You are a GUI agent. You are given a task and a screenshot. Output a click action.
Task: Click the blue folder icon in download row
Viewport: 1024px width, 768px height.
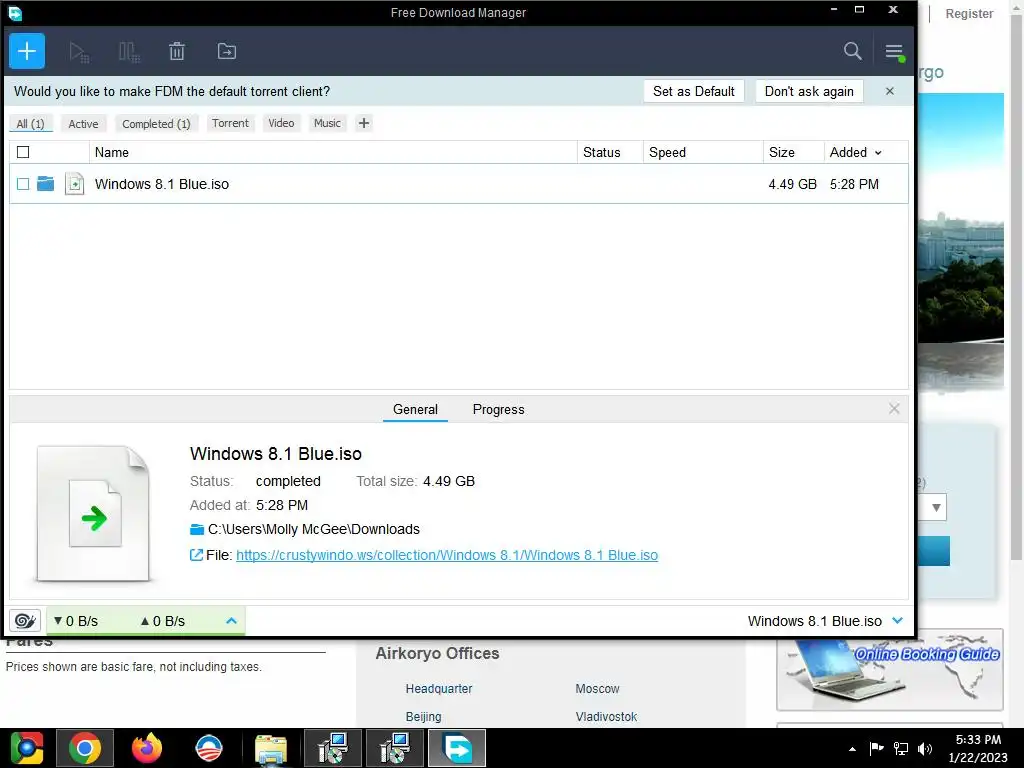pyautogui.click(x=45, y=184)
